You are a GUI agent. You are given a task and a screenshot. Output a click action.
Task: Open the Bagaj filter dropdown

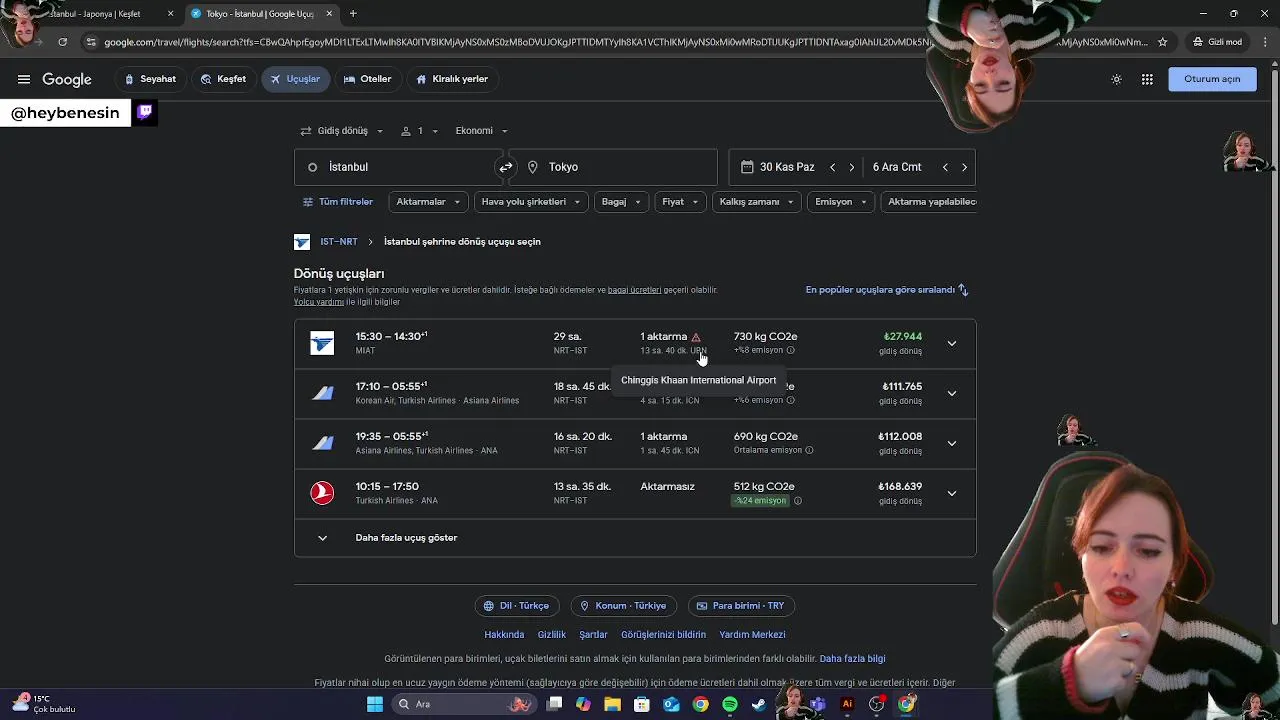coord(621,202)
